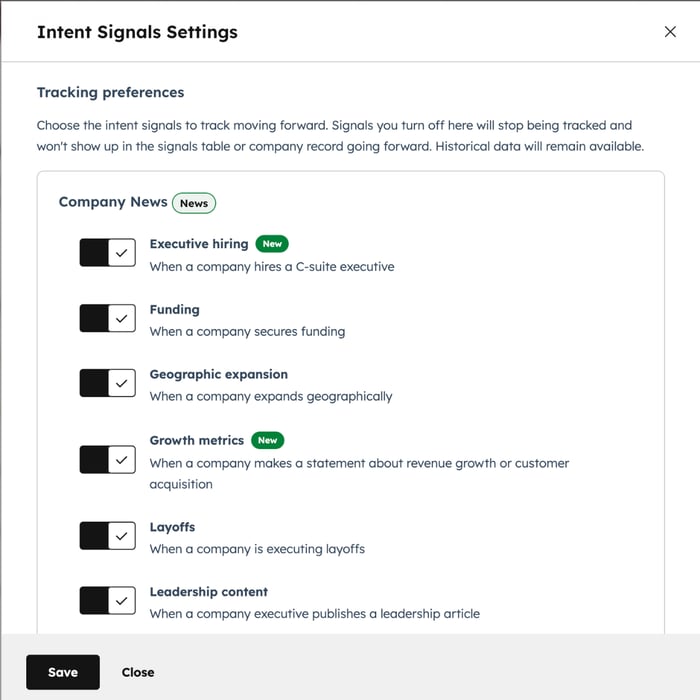Select the Company News section heading
The height and width of the screenshot is (700, 700).
[113, 202]
